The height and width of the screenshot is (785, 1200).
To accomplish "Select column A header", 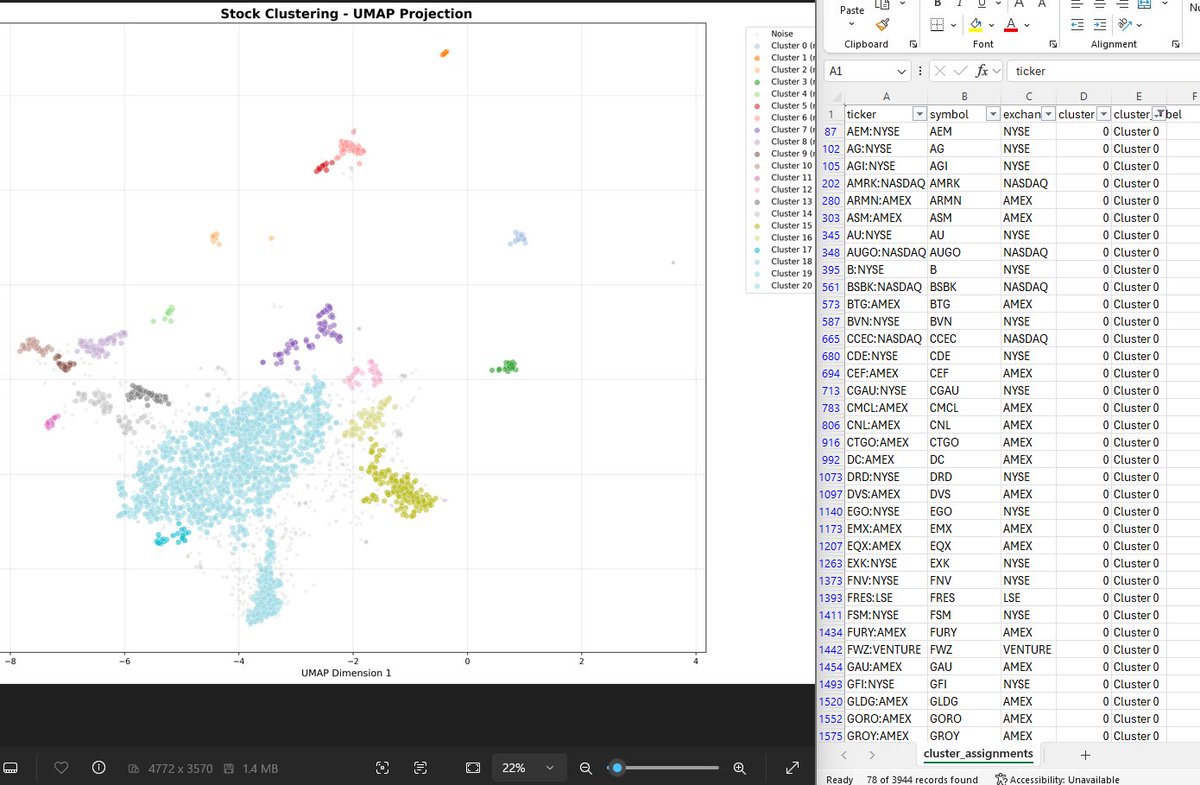I will point(885,96).
